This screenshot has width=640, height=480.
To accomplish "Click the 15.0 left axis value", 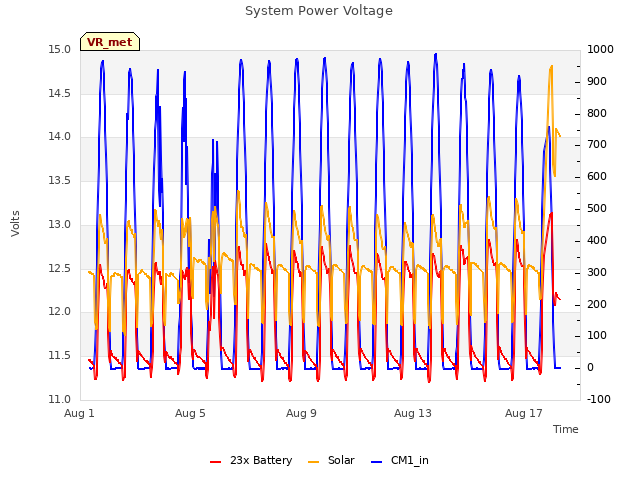I will [60, 50].
